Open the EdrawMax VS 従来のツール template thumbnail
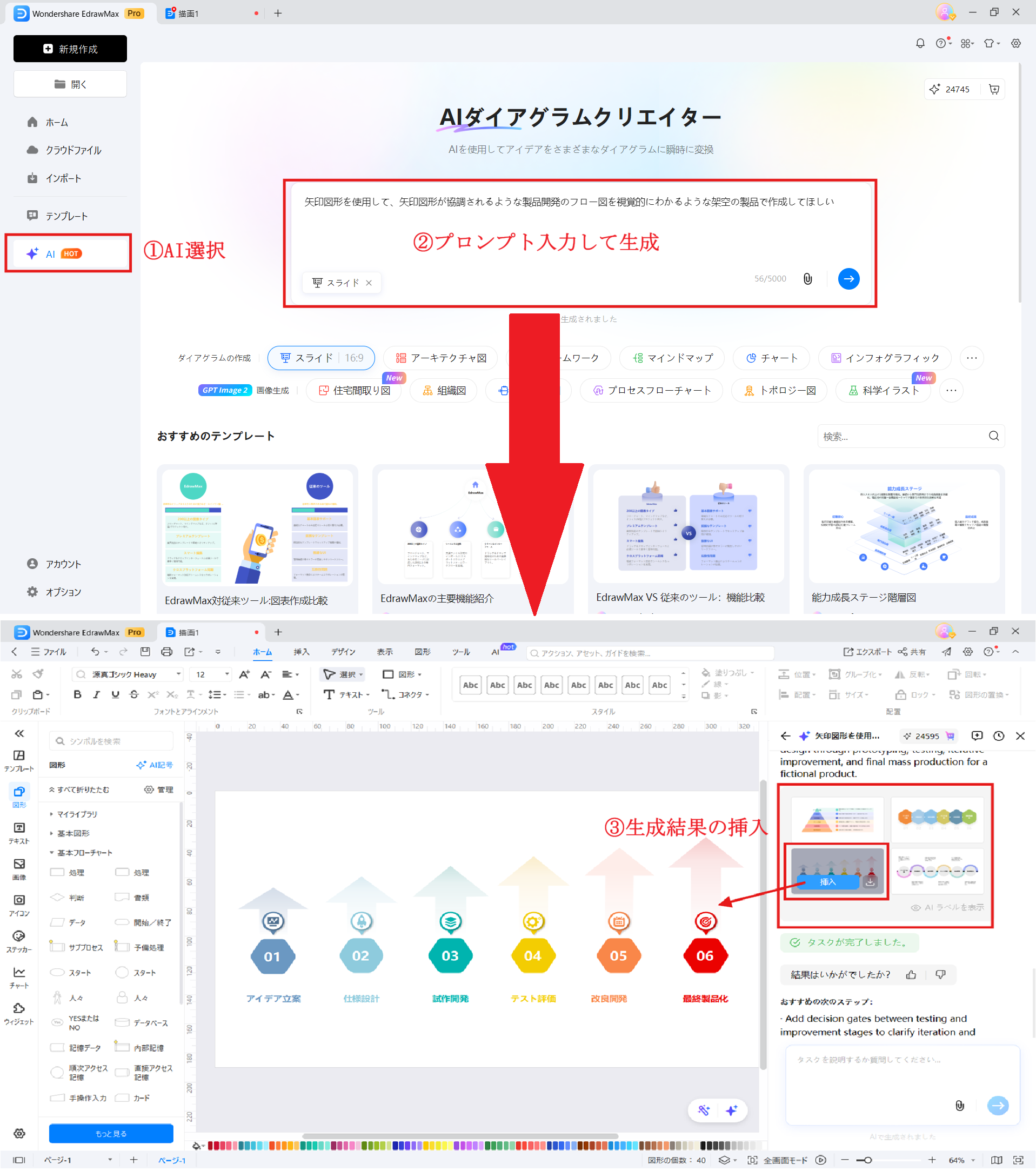This screenshot has height=1171, width=1036. click(x=688, y=526)
